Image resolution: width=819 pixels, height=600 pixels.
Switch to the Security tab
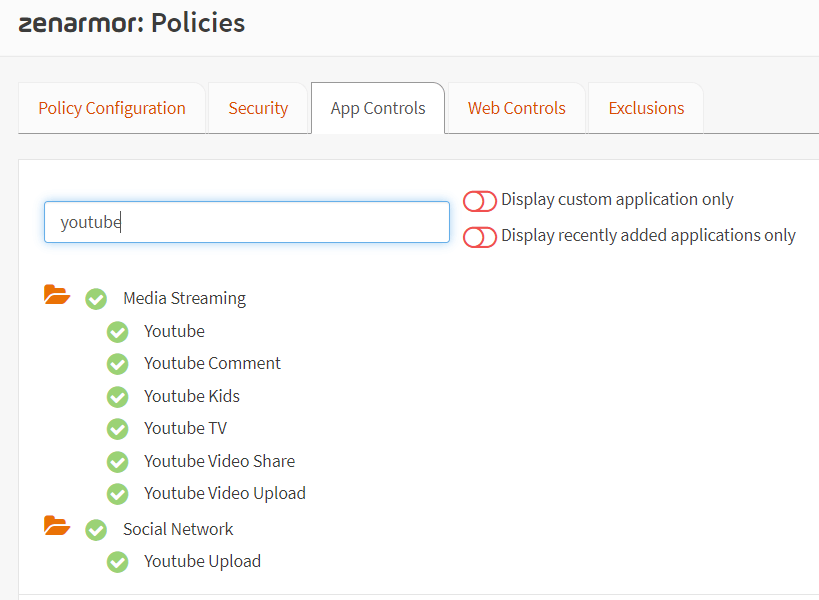coord(258,108)
